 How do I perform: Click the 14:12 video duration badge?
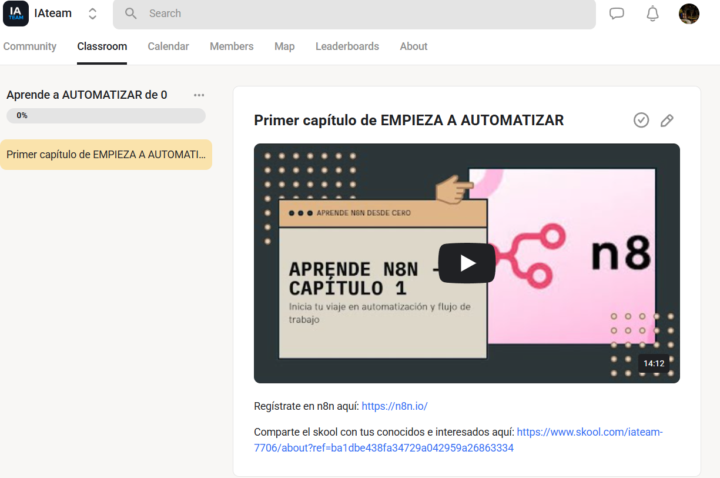coord(654,364)
